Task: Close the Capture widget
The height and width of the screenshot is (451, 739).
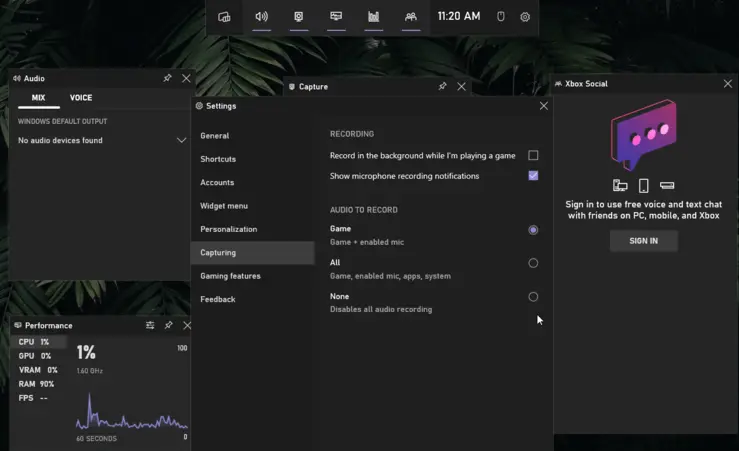Action: (x=461, y=86)
